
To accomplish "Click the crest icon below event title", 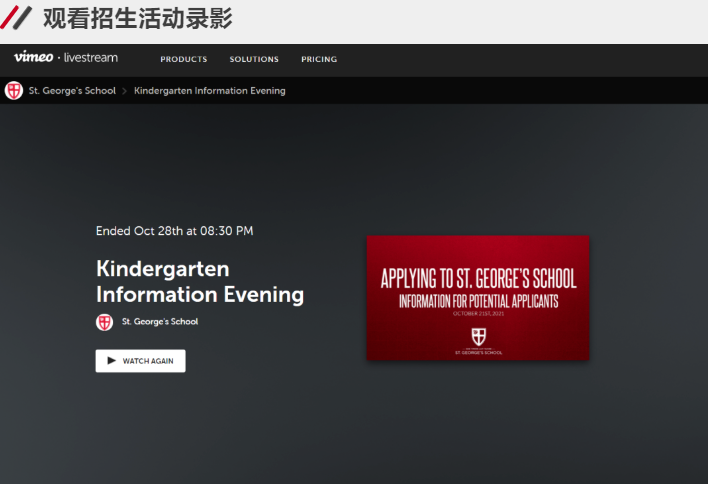I will pyautogui.click(x=104, y=322).
